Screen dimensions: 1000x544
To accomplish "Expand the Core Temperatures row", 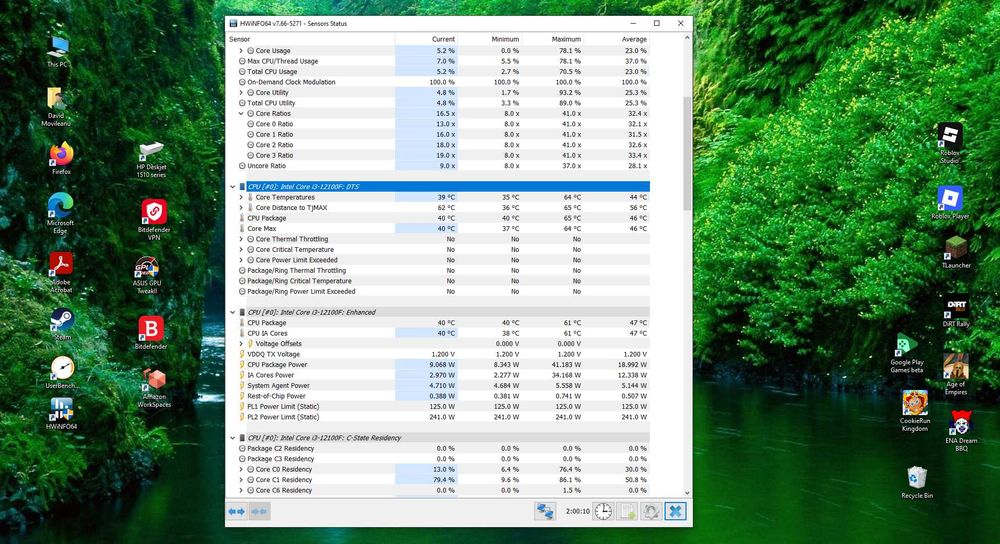I will tap(241, 197).
